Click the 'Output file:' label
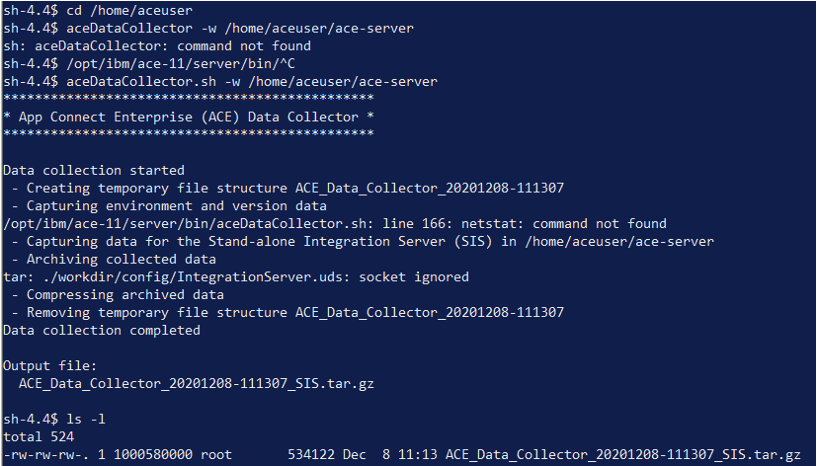817x466 pixels. tap(50, 365)
